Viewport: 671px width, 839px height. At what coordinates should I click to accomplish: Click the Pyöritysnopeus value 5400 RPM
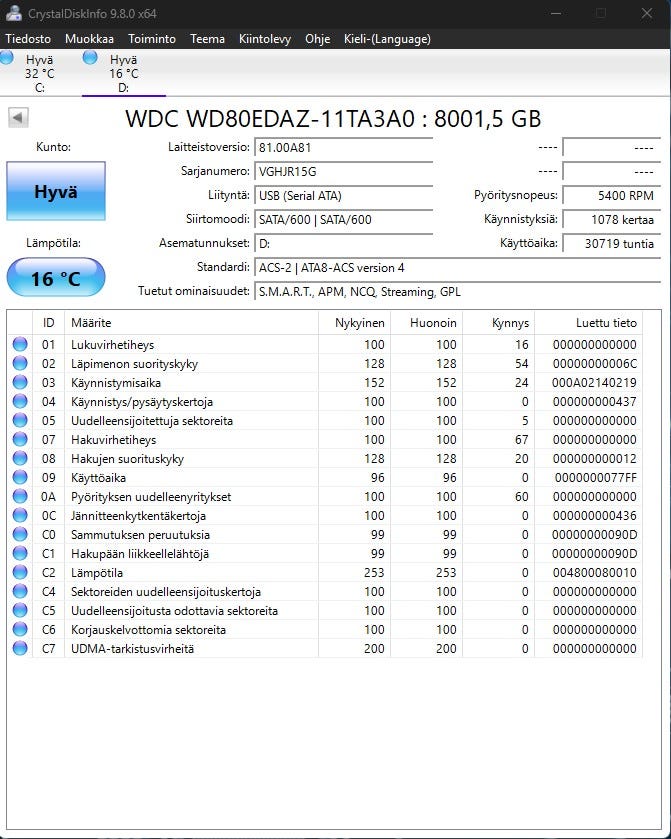pos(612,195)
